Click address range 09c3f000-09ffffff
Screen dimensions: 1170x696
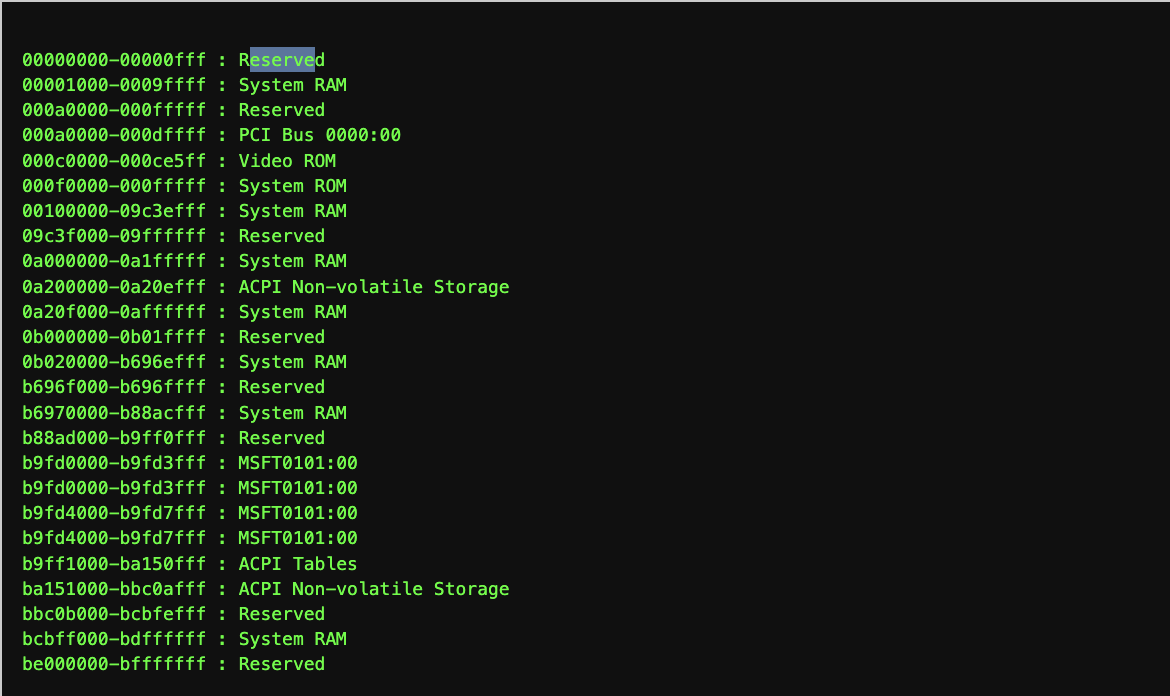pyautogui.click(x=114, y=236)
